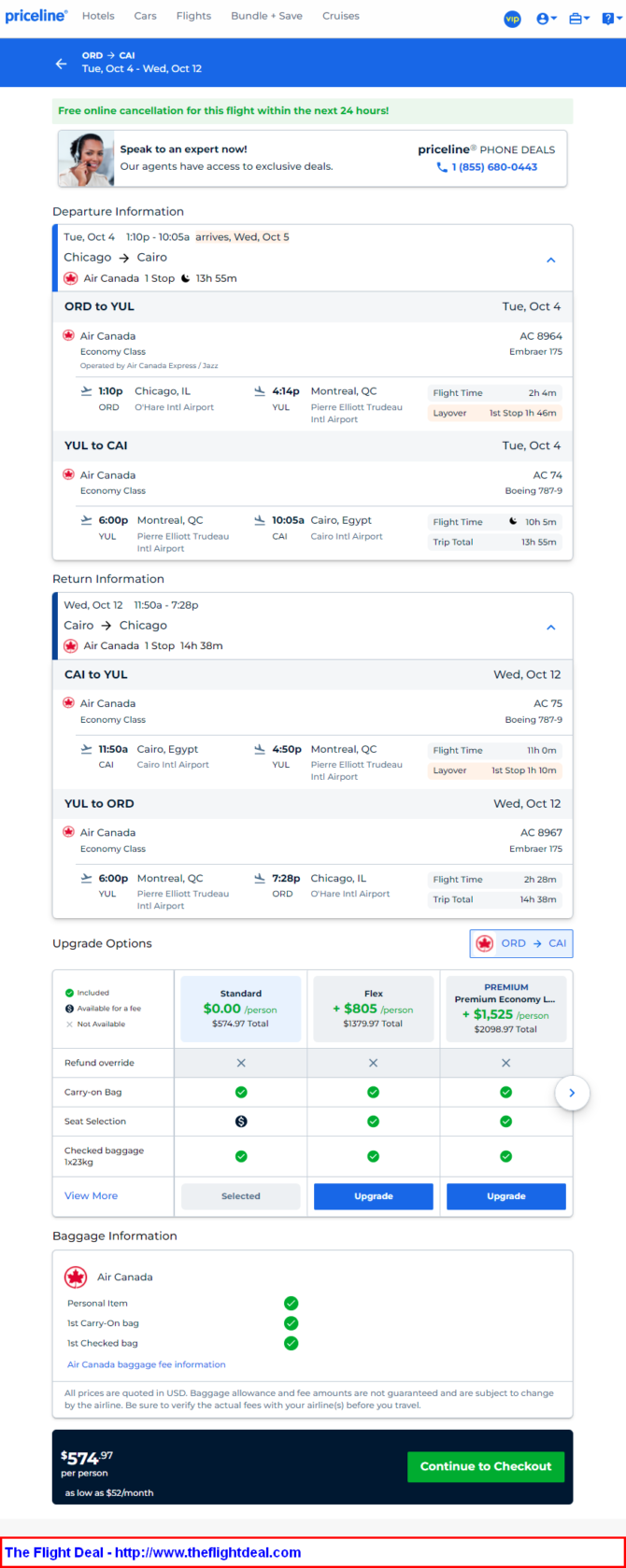The image size is (626, 1568).
Task: Click Standard Carry-on Bag included checkmark
Action: click(241, 1092)
